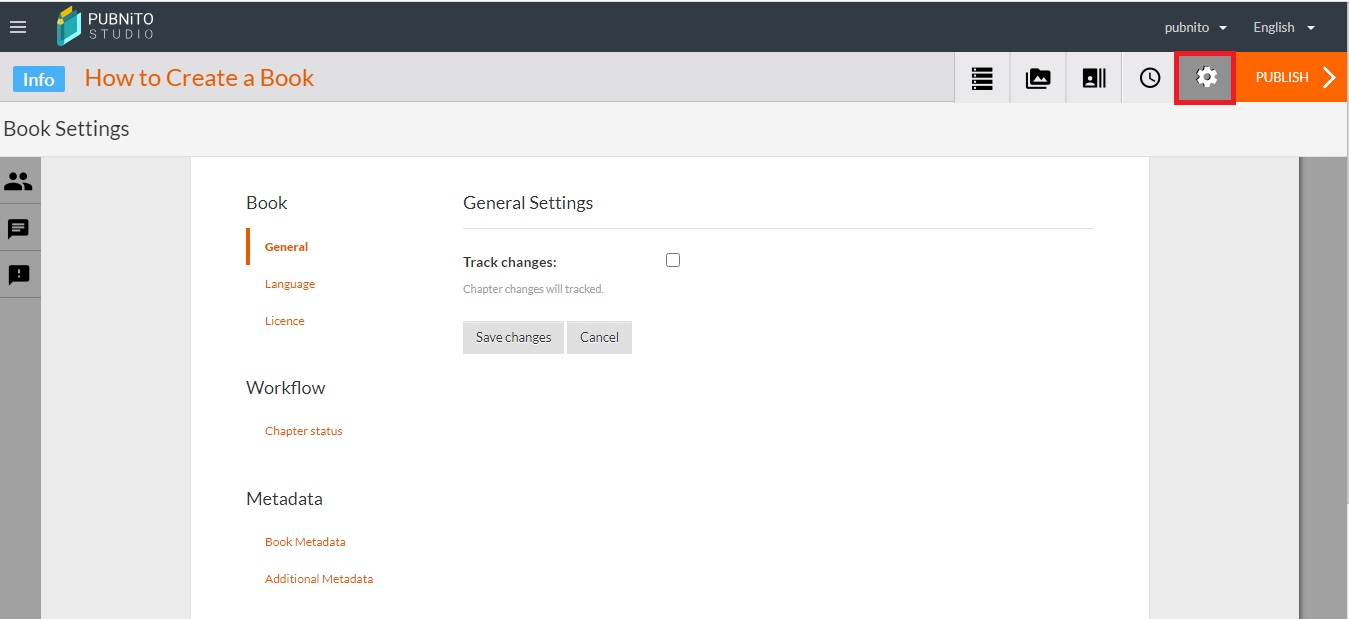Viewport: 1349px width, 619px height.
Task: Open the history clock icon
Action: point(1150,78)
